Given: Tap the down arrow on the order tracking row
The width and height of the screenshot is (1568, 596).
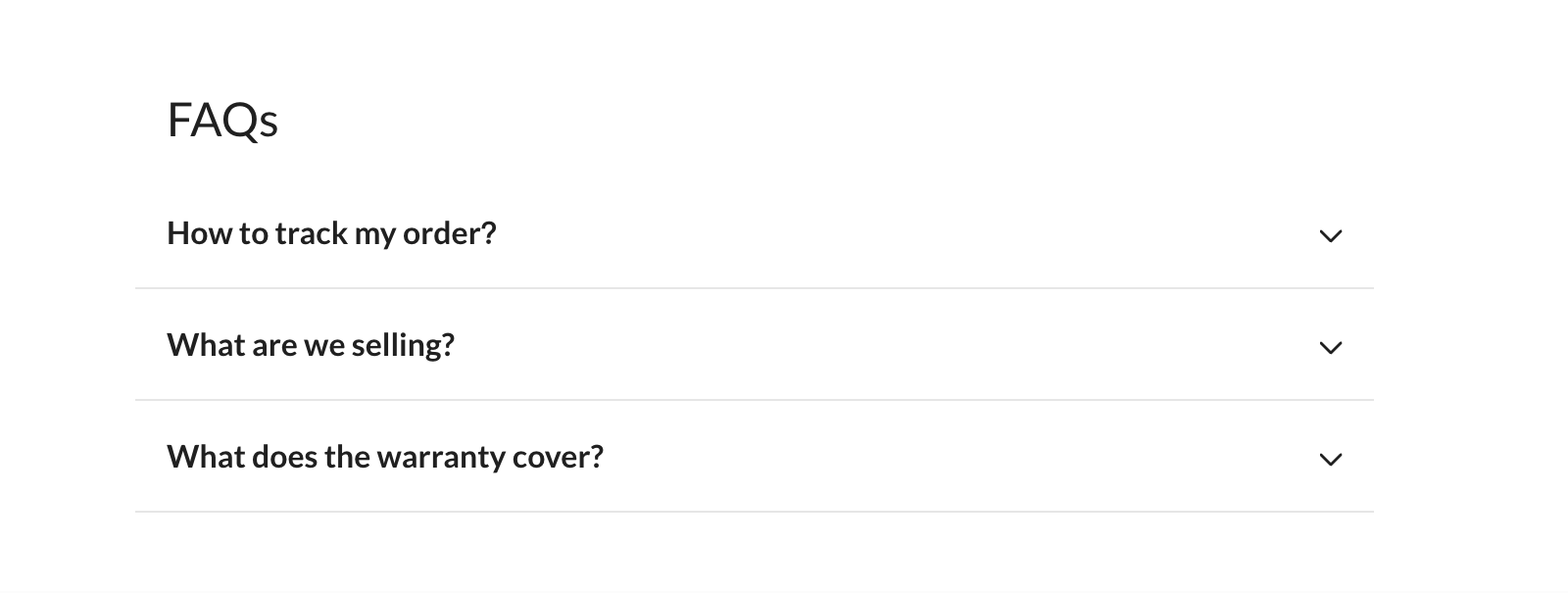Looking at the screenshot, I should pos(1330,236).
